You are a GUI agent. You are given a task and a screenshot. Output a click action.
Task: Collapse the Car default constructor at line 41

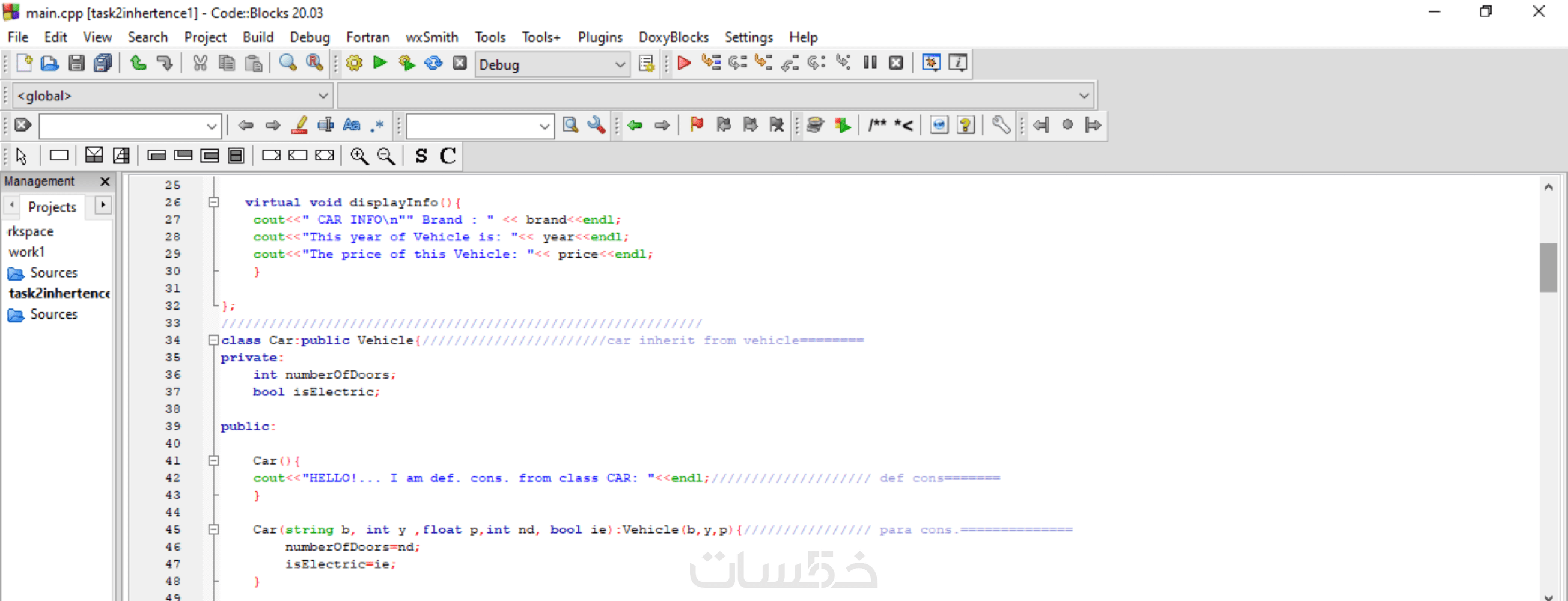click(x=213, y=460)
